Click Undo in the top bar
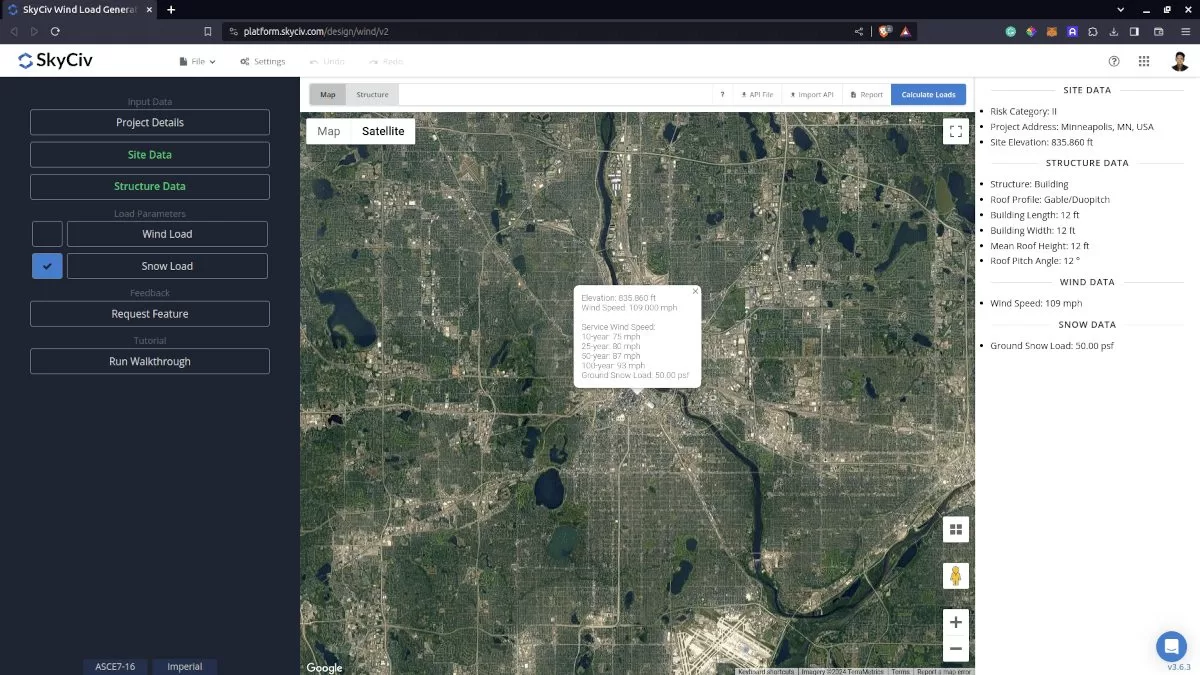Screen dimensions: 1200x675 point(327,61)
